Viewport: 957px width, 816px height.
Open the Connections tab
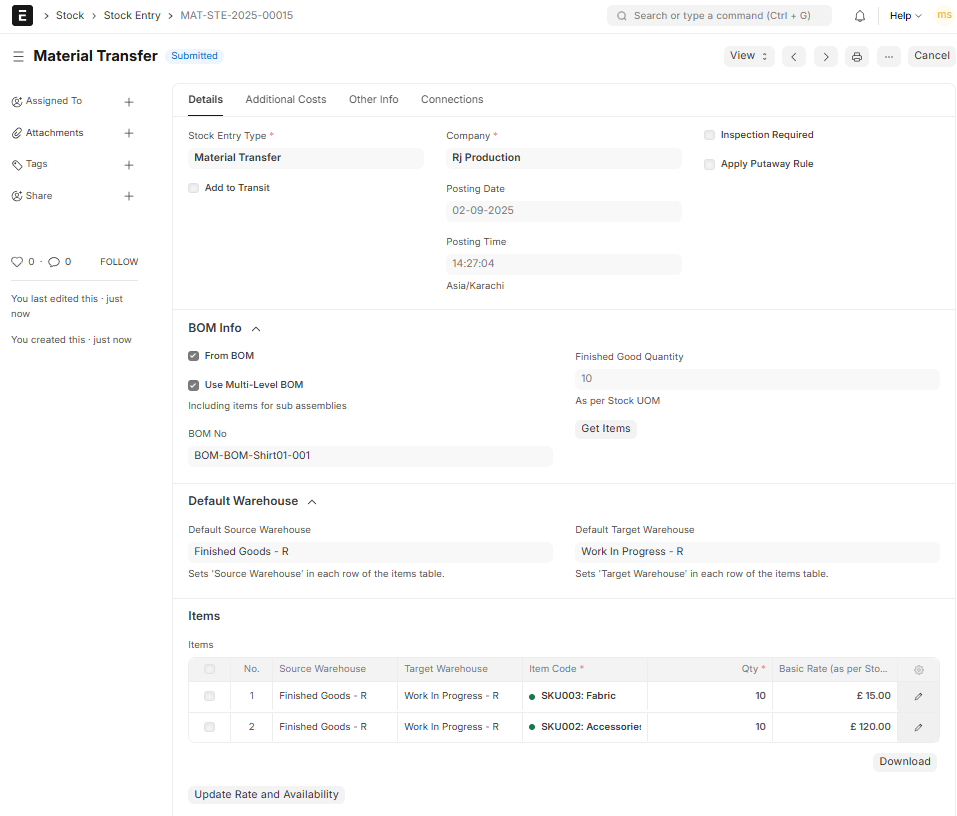[452, 100]
